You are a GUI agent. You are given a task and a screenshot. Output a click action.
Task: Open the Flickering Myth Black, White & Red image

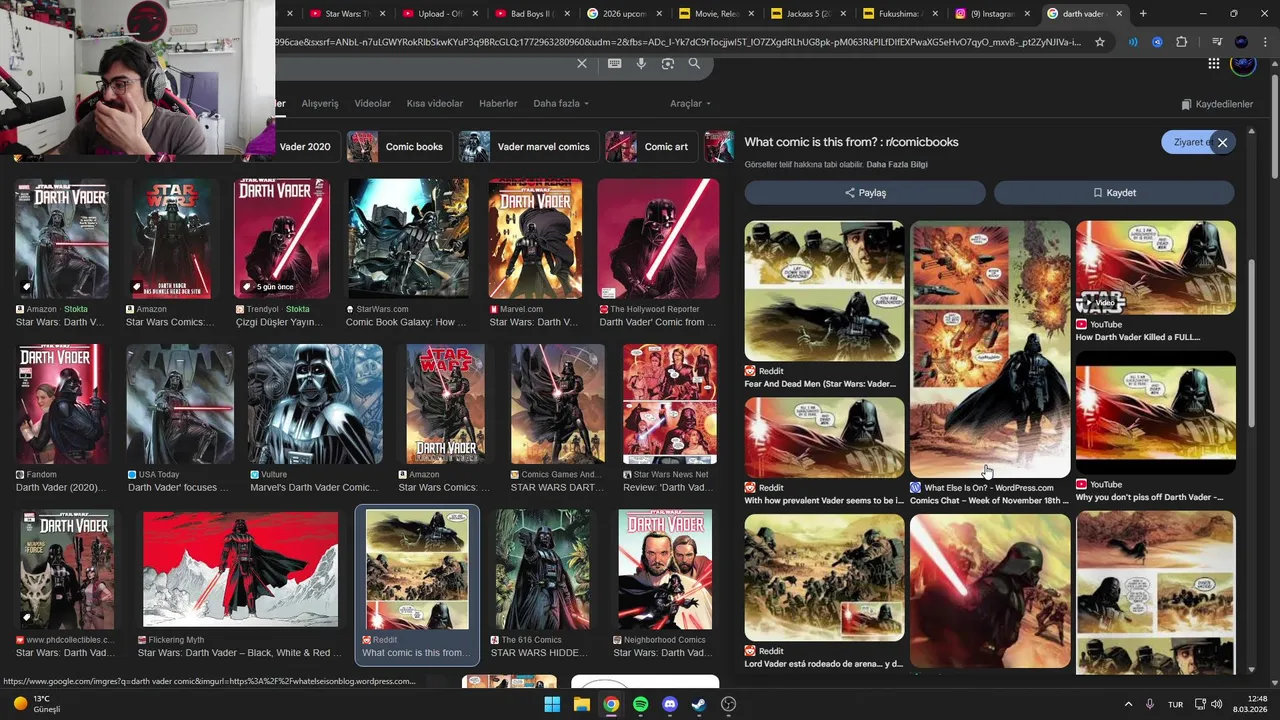tap(240, 570)
